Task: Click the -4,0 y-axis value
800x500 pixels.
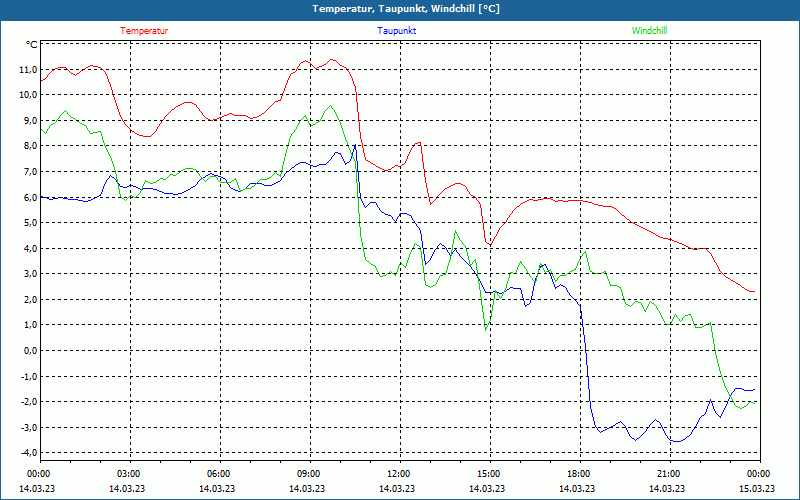Action: [x=29, y=453]
